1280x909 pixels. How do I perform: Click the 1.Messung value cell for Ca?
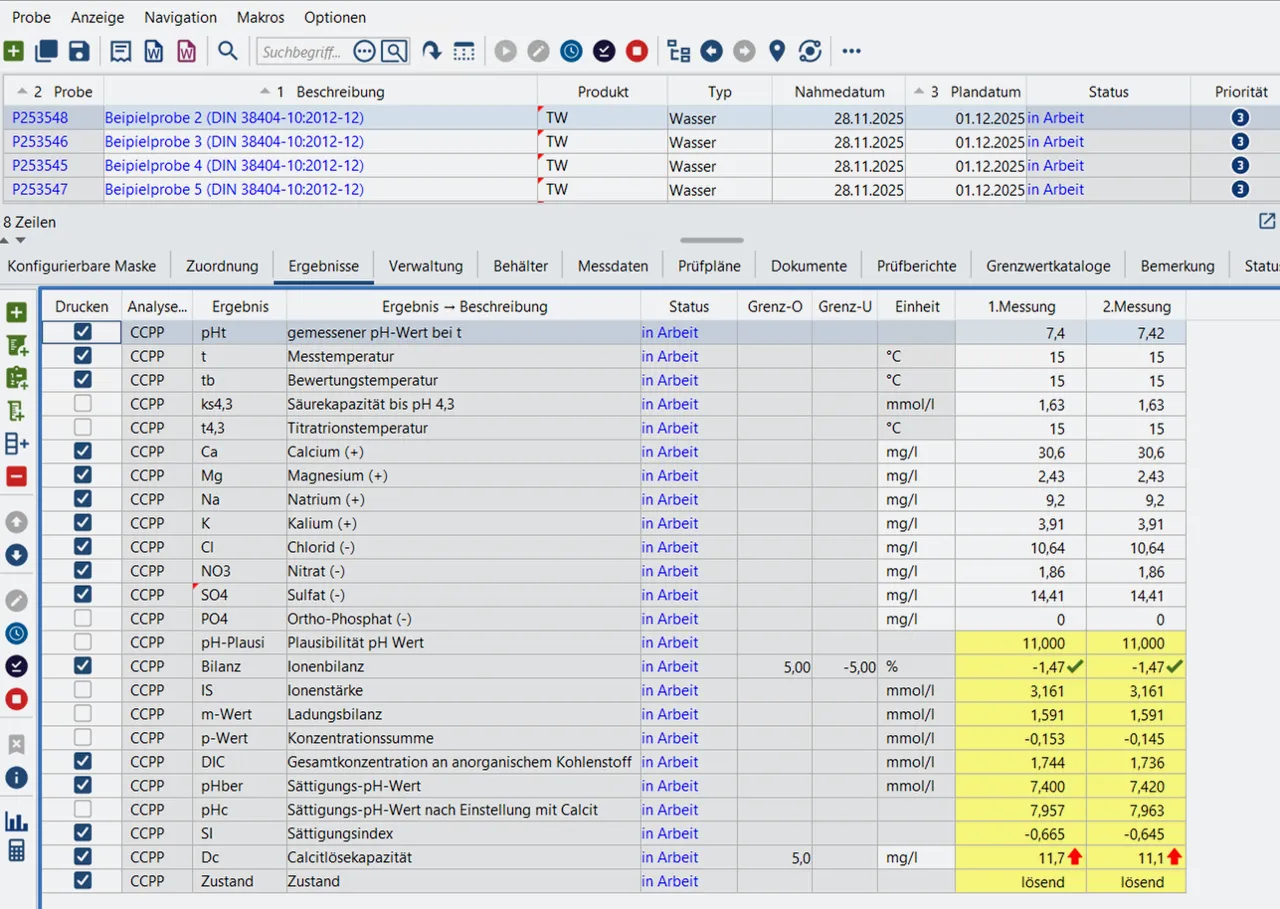point(1021,452)
